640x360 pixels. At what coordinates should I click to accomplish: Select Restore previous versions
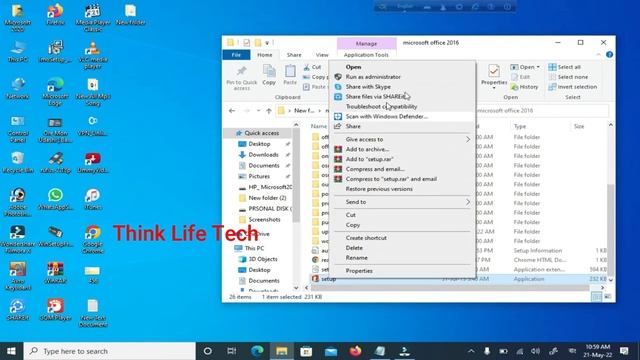pyautogui.click(x=379, y=189)
